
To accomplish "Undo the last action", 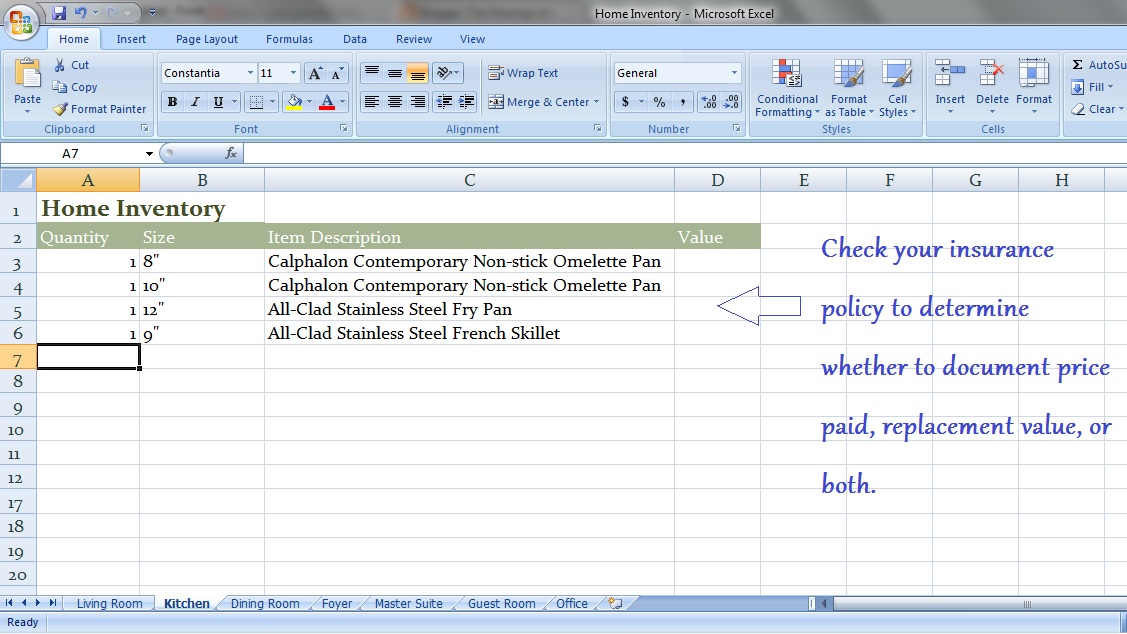I will pyautogui.click(x=80, y=13).
